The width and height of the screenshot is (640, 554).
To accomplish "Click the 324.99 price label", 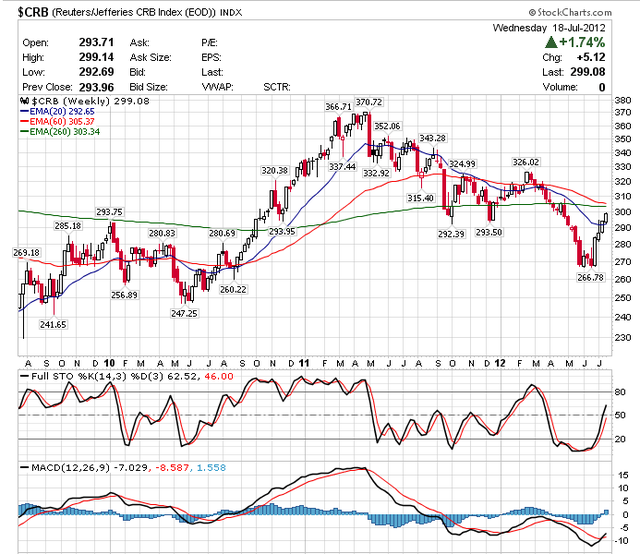I will 462,164.
